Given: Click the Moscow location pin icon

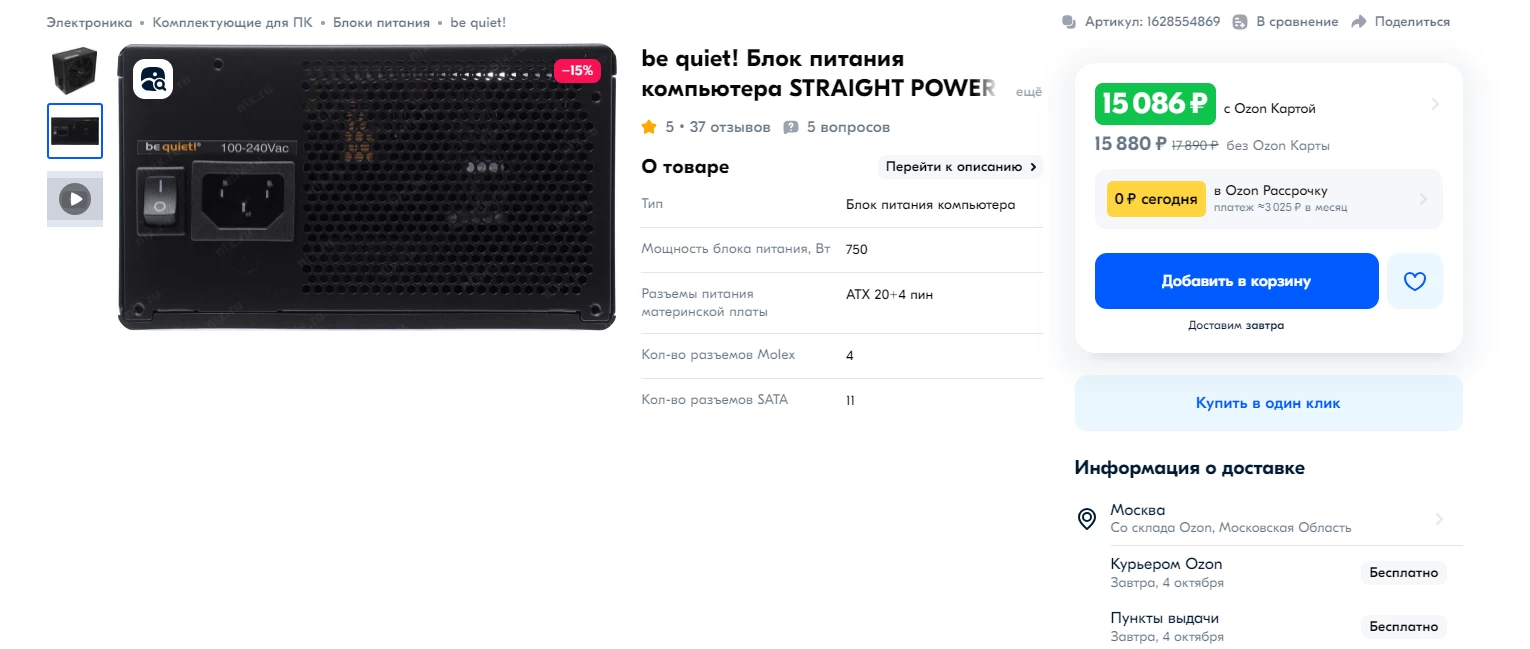Looking at the screenshot, I should [1086, 518].
